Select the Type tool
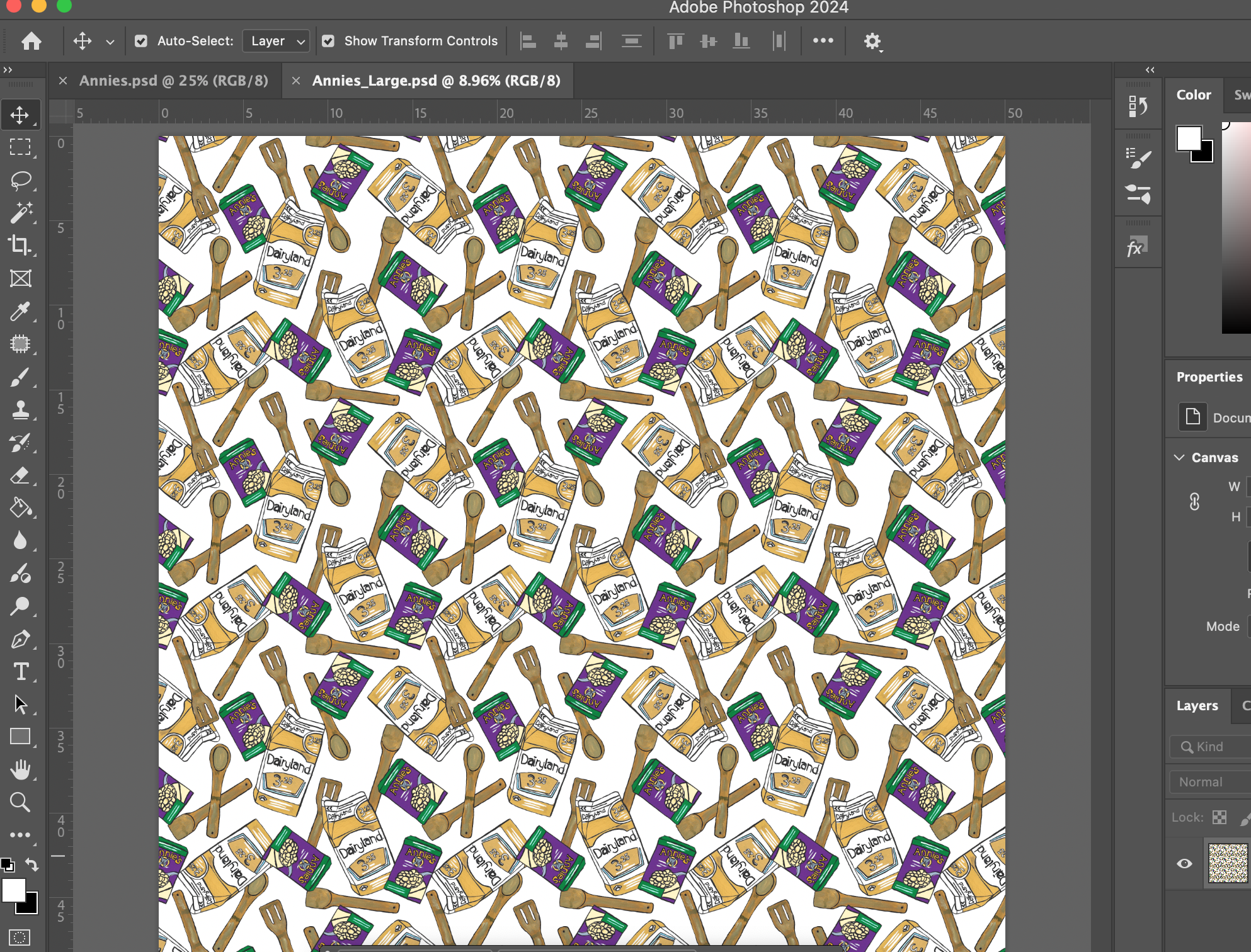This screenshot has width=1251, height=952. click(20, 672)
